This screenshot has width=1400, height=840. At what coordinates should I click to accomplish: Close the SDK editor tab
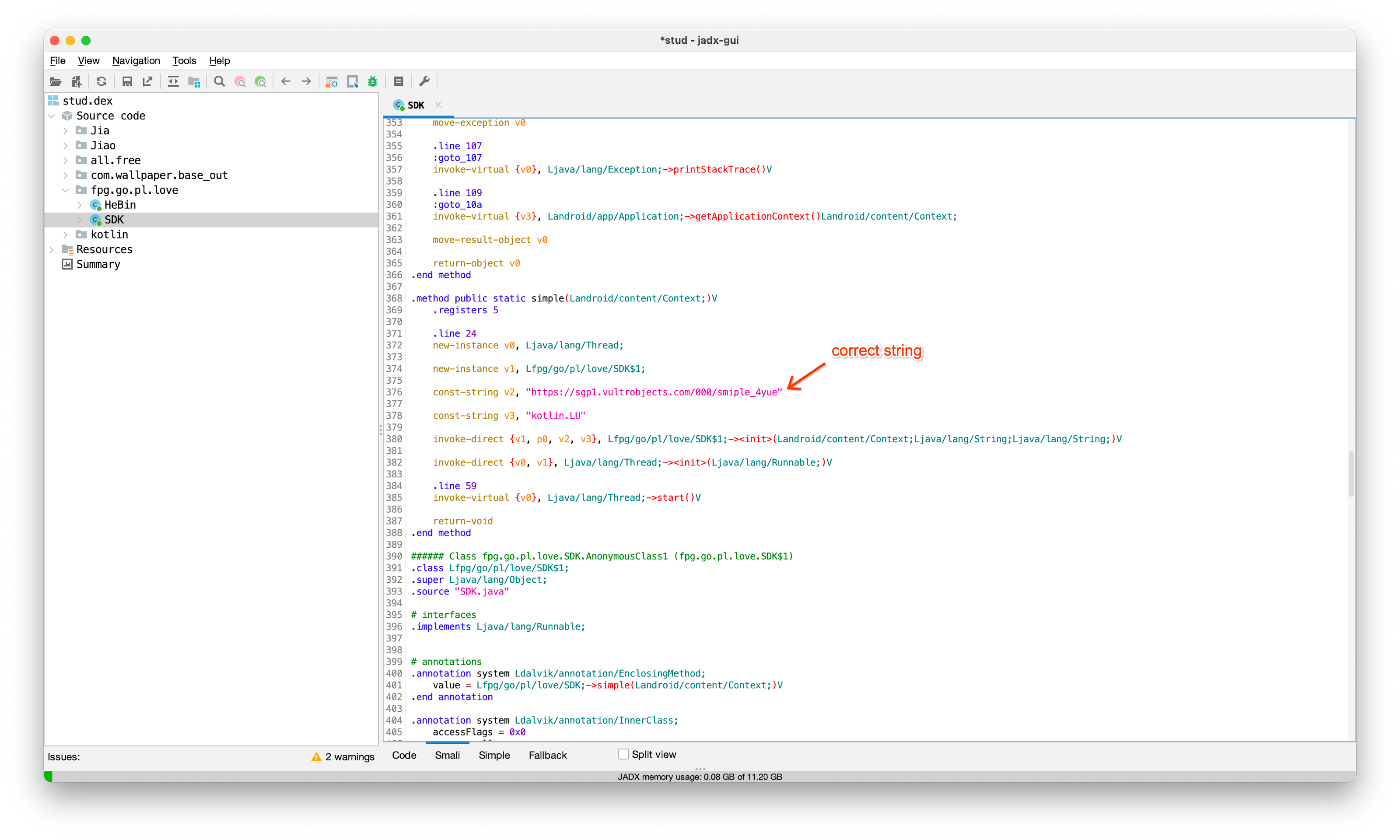438,105
